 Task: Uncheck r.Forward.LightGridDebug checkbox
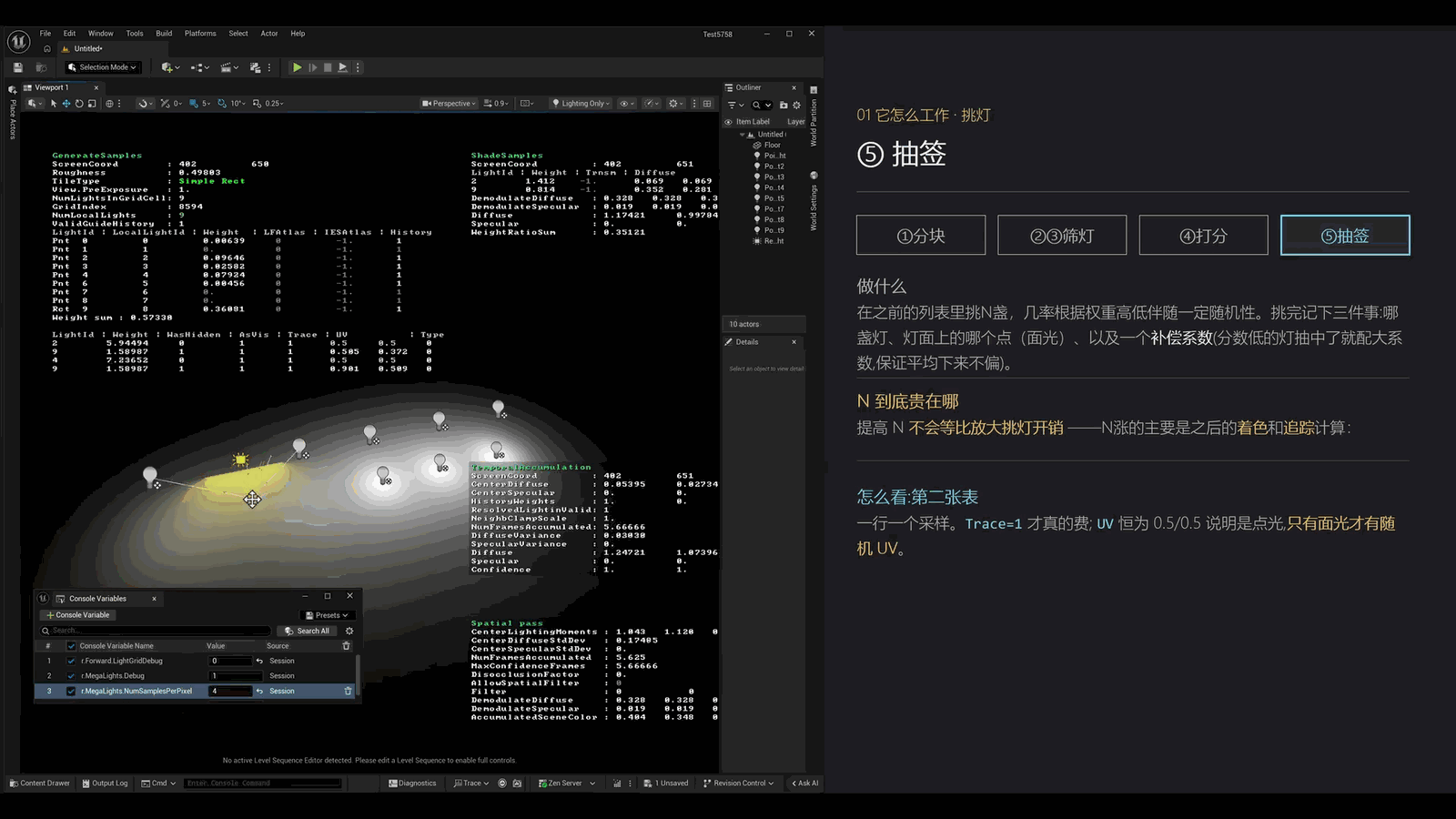click(71, 661)
